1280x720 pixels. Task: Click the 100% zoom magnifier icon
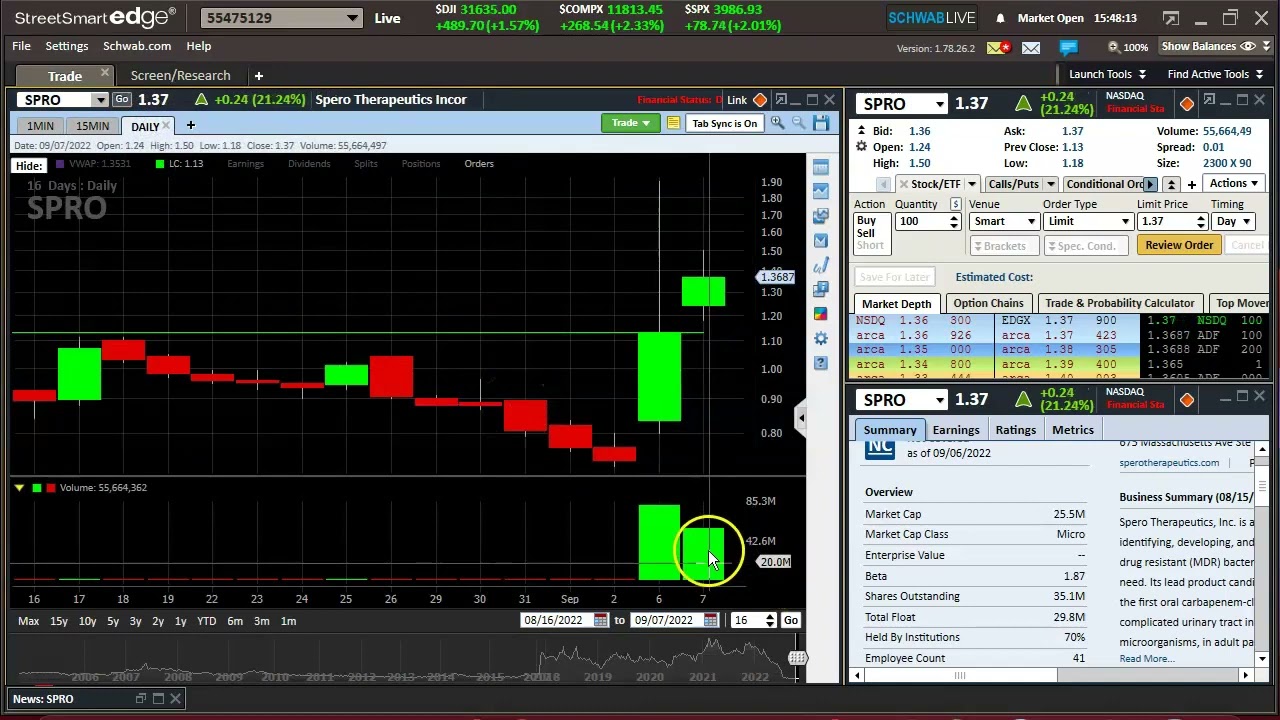1113,47
